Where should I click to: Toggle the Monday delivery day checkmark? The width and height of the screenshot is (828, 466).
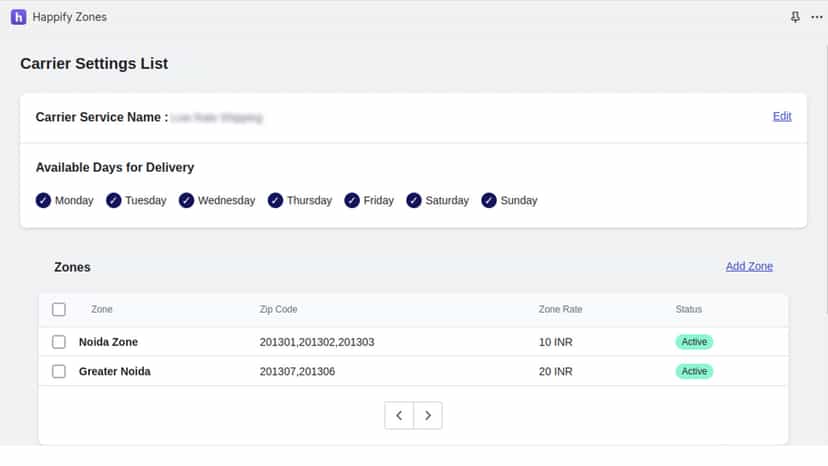pyautogui.click(x=43, y=201)
